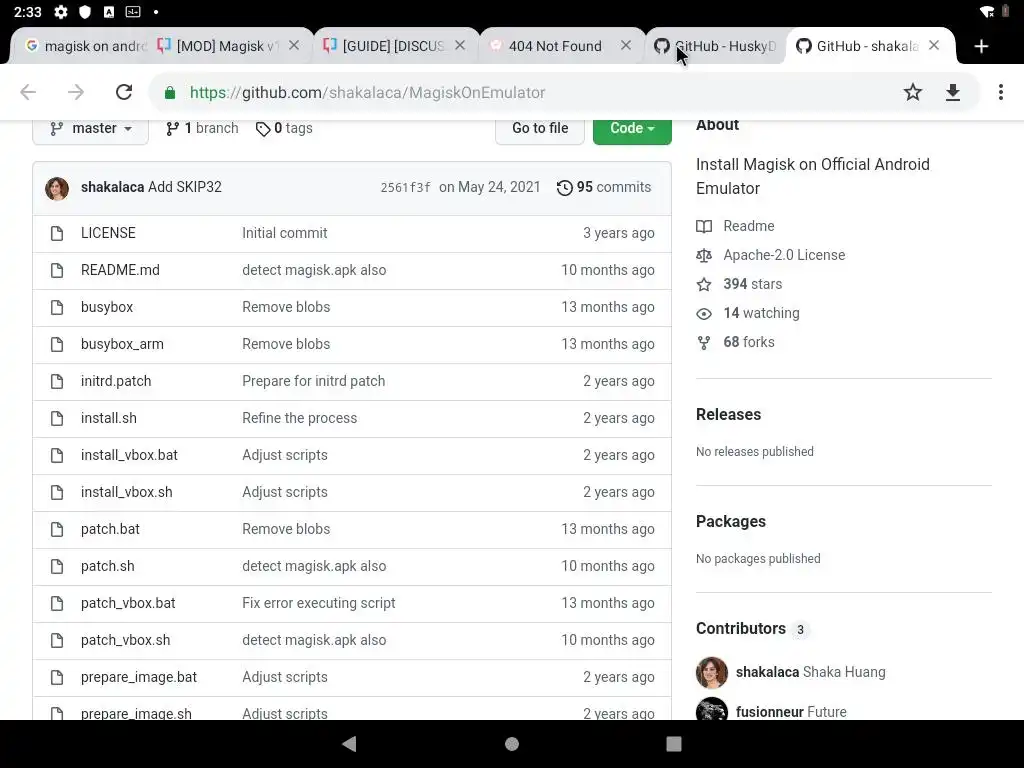Open the master branch dropdown

click(91, 128)
